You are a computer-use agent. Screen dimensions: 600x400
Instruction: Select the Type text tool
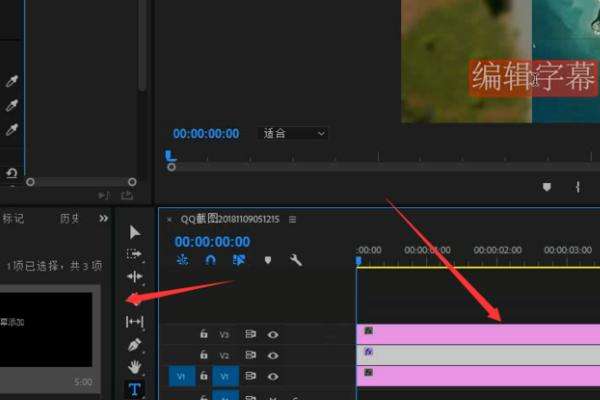135,389
